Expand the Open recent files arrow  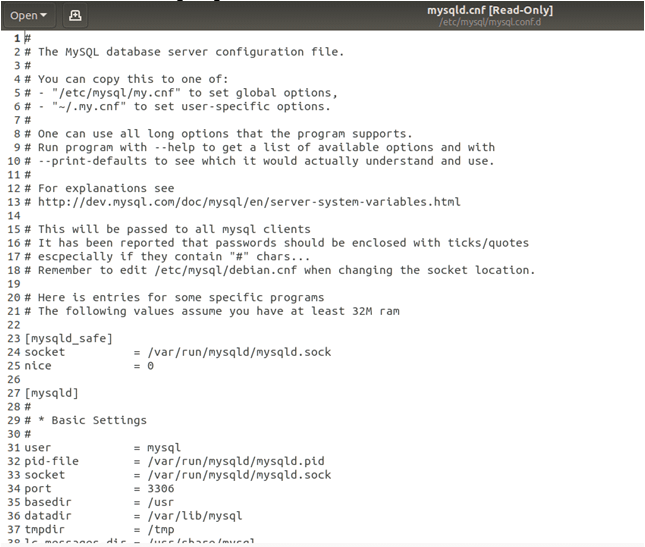[43, 16]
